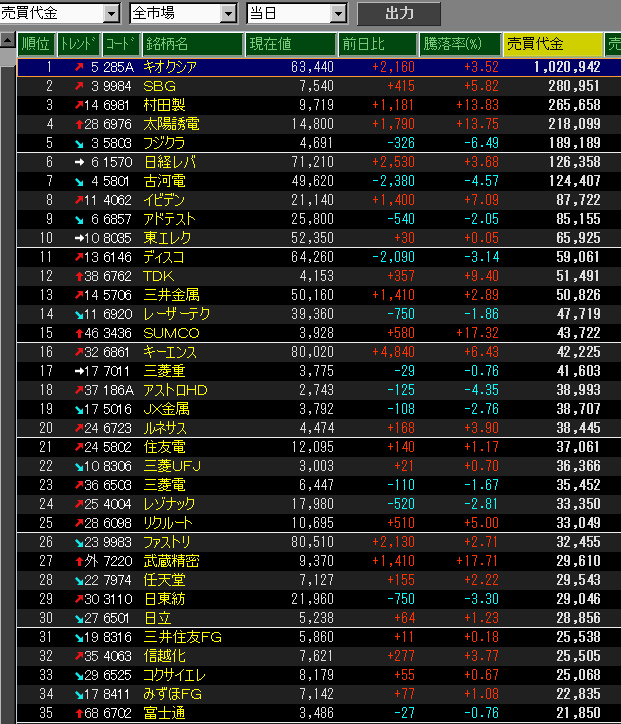Select the アストロHD stock name
Viewport: 621px width, 724px height.
175,390
